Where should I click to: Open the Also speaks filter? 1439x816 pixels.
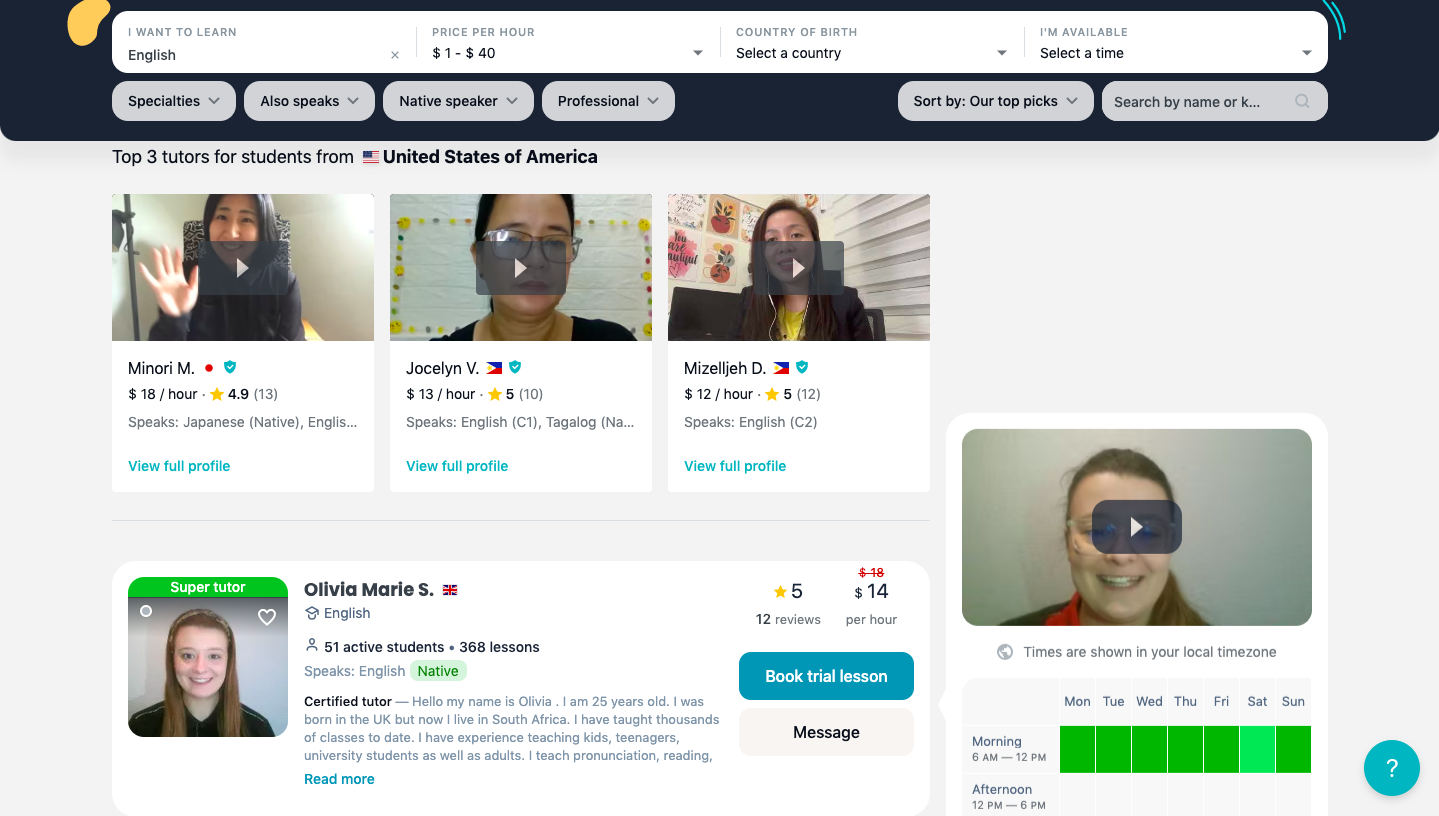(309, 101)
